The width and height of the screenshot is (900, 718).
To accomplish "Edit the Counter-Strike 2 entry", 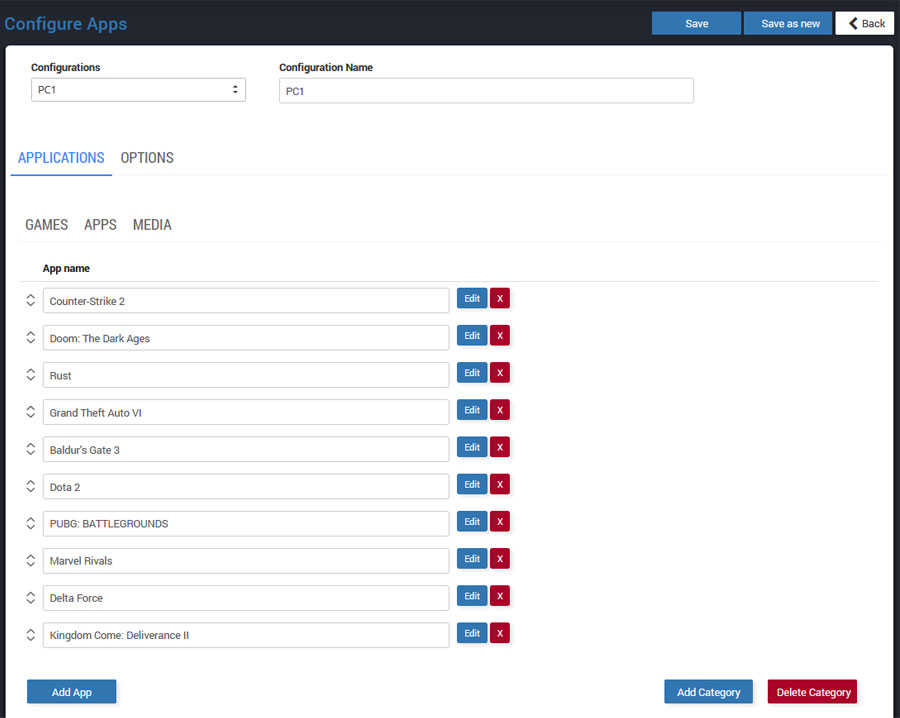I will pos(472,298).
